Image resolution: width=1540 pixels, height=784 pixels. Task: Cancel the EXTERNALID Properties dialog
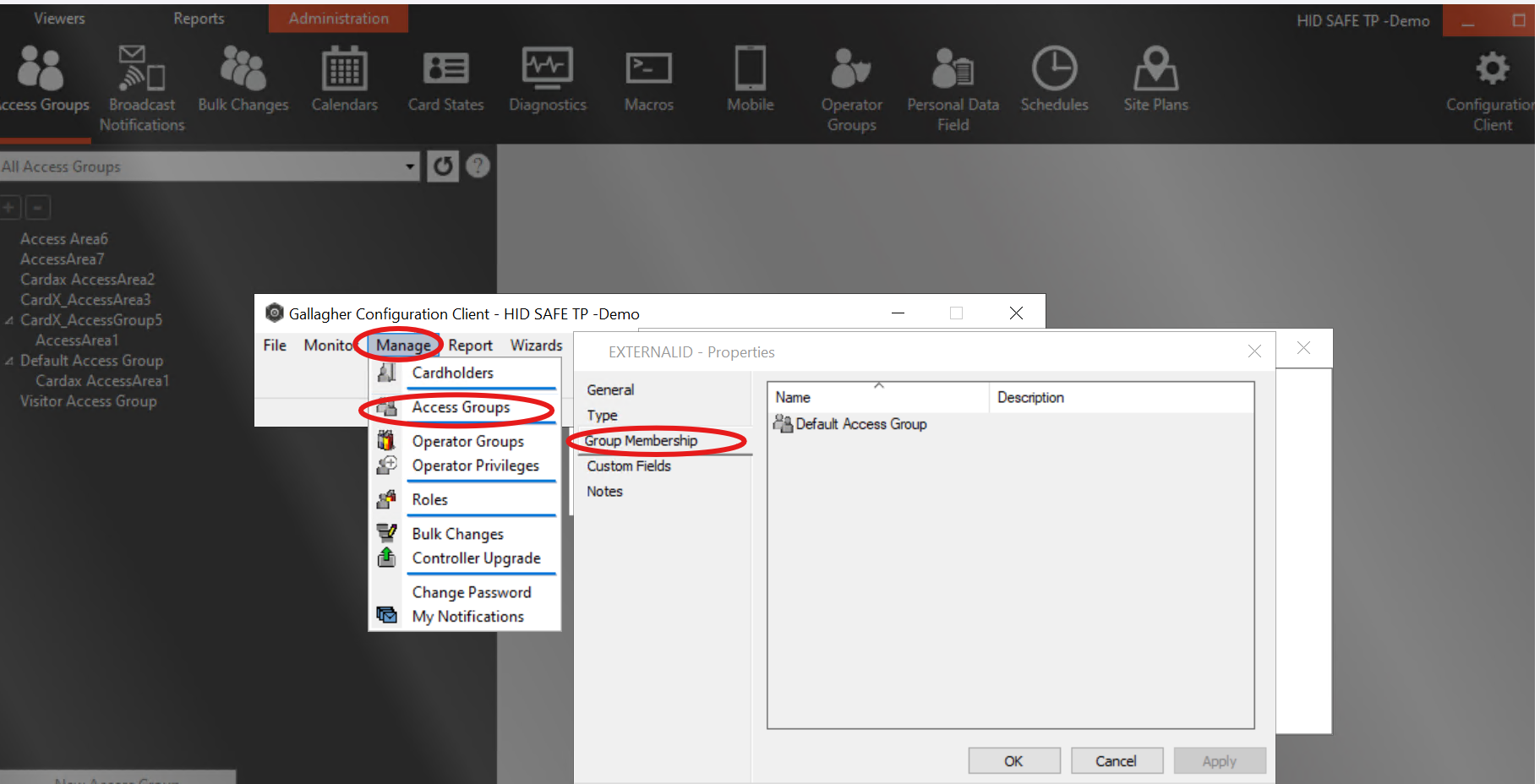coord(1117,761)
